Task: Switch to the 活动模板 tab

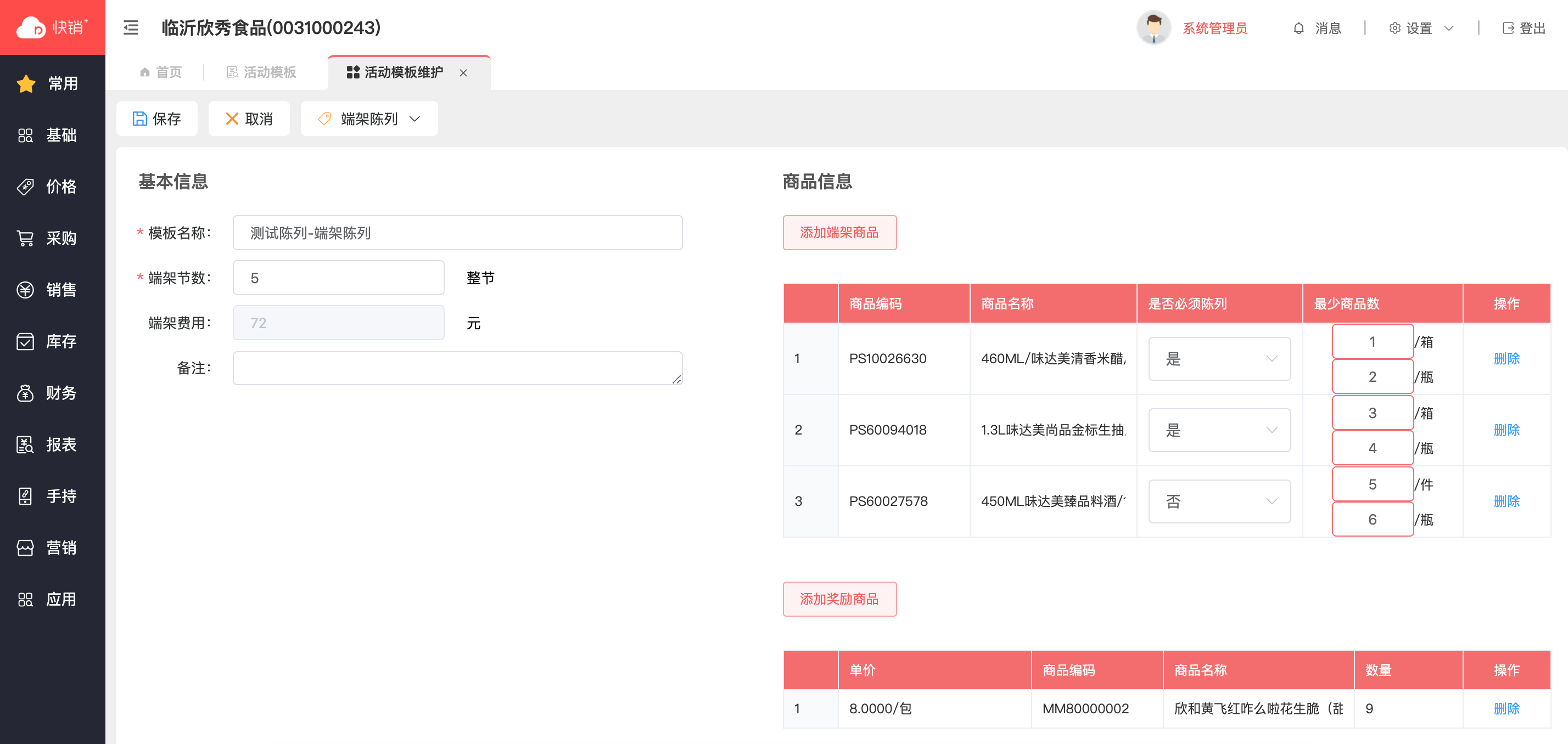Action: click(x=262, y=72)
